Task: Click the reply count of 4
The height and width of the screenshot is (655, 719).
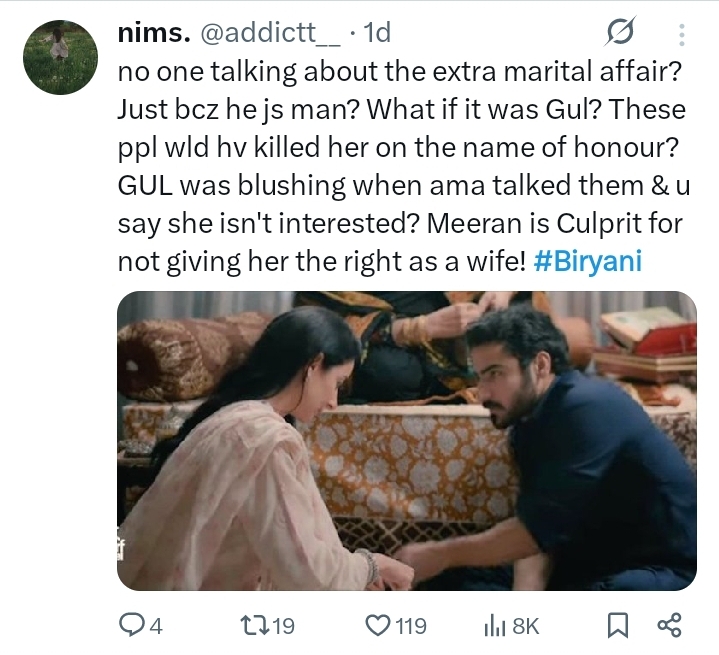Action: click(x=156, y=626)
